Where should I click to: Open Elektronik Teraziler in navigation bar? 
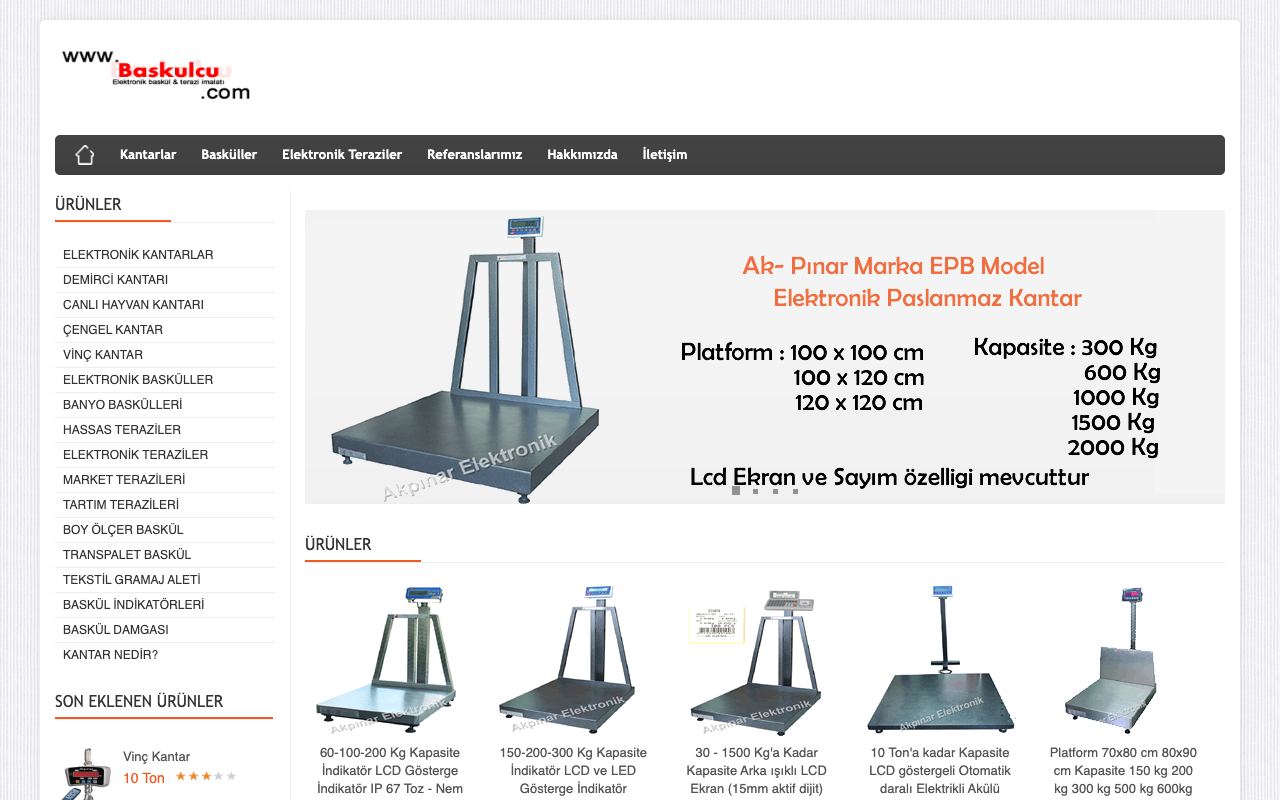(342, 155)
